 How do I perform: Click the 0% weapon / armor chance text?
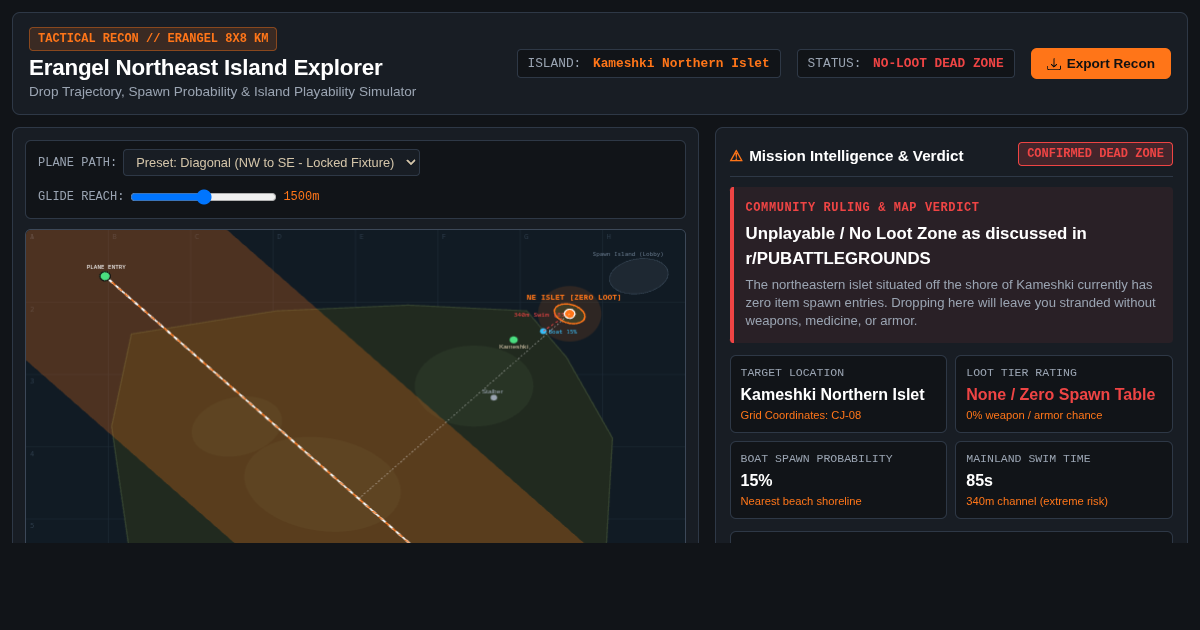(x=1034, y=415)
